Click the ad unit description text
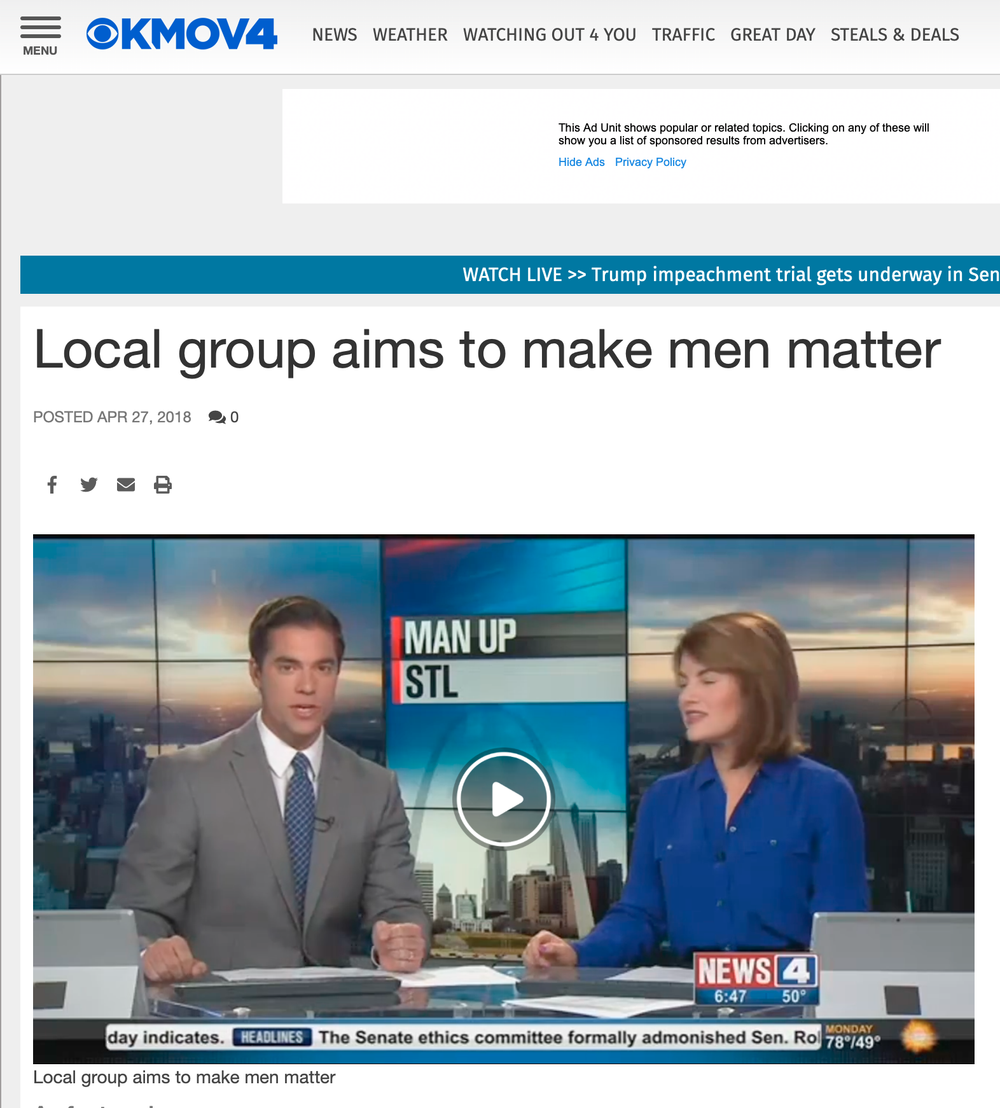The height and width of the screenshot is (1108, 1000). coord(743,134)
